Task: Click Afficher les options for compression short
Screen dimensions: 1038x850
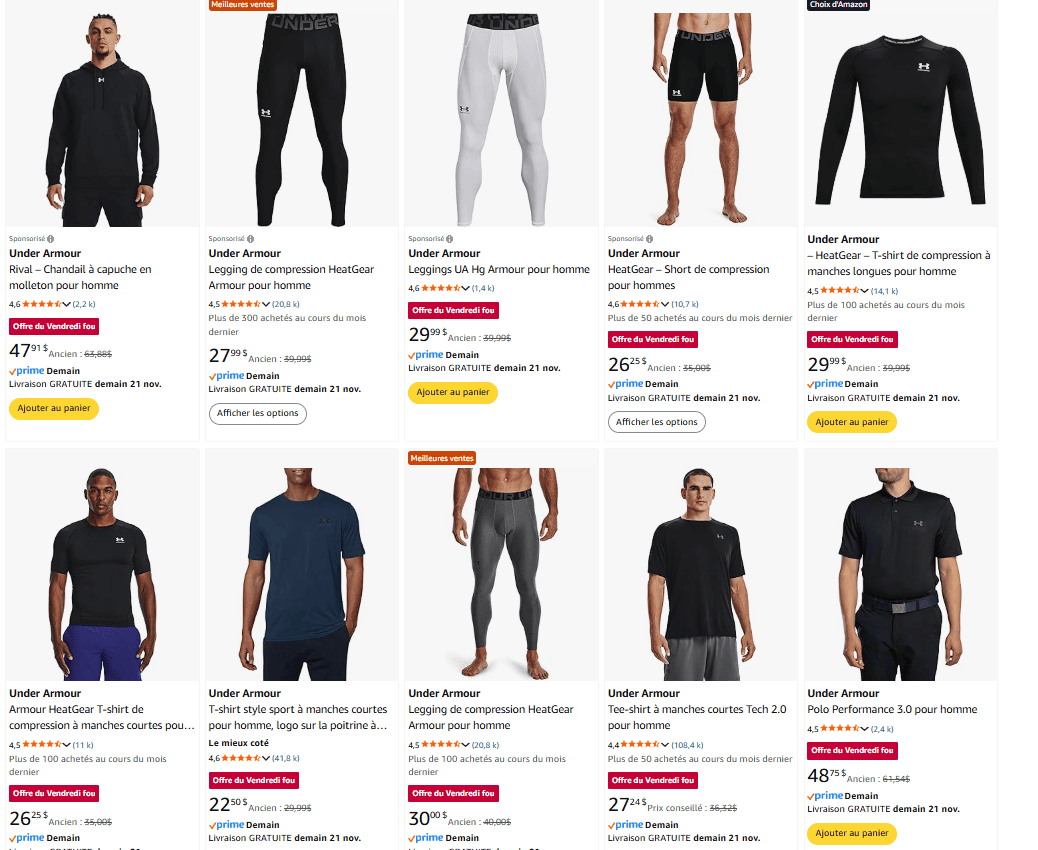Action: [x=657, y=422]
